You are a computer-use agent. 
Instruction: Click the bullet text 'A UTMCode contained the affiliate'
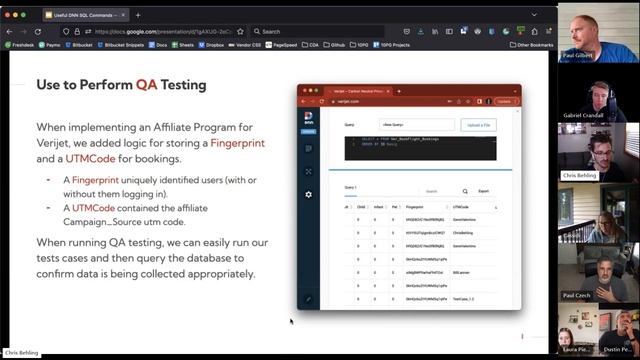click(136, 208)
